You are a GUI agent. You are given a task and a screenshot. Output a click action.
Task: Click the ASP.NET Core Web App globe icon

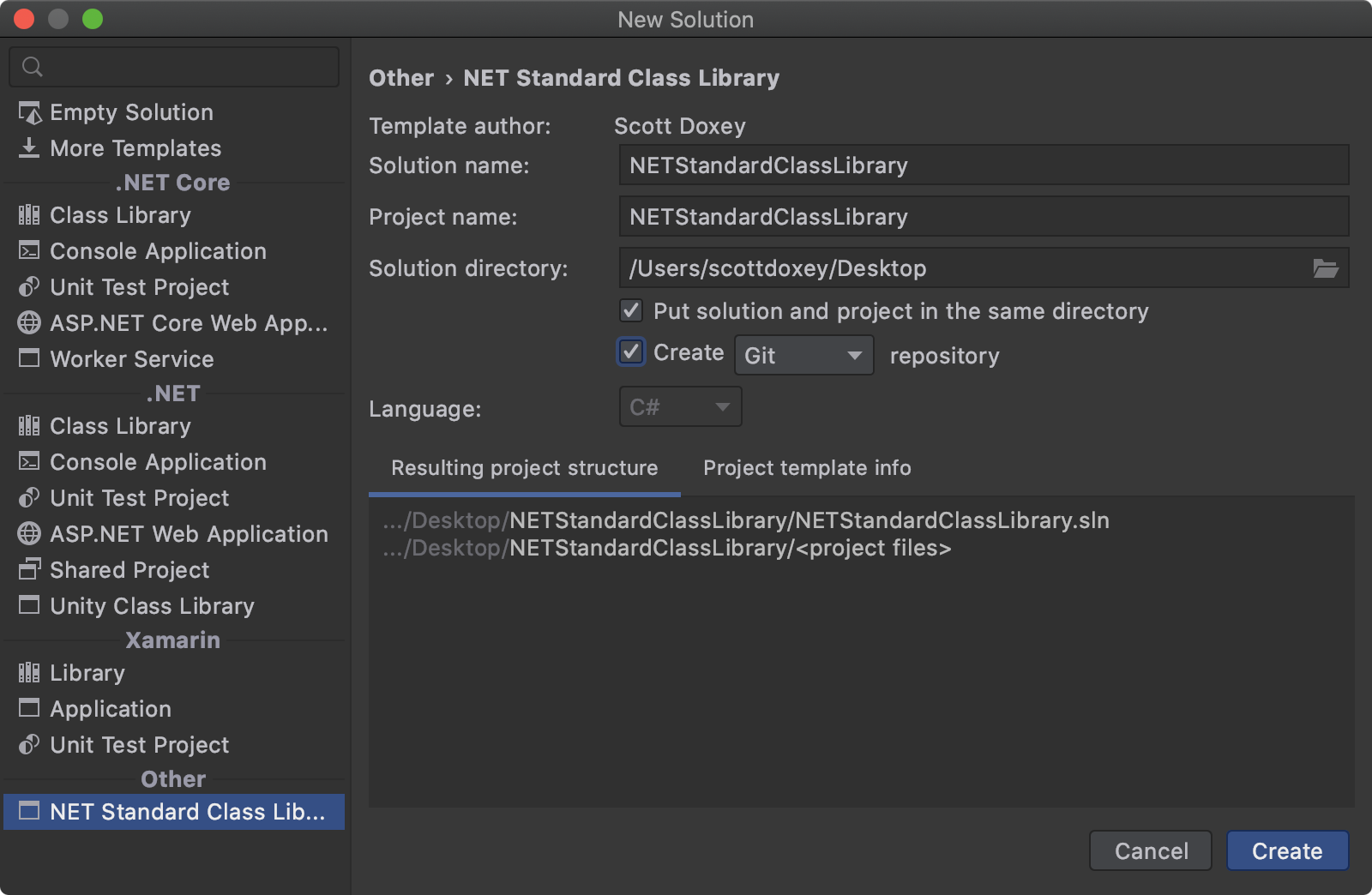click(29, 322)
